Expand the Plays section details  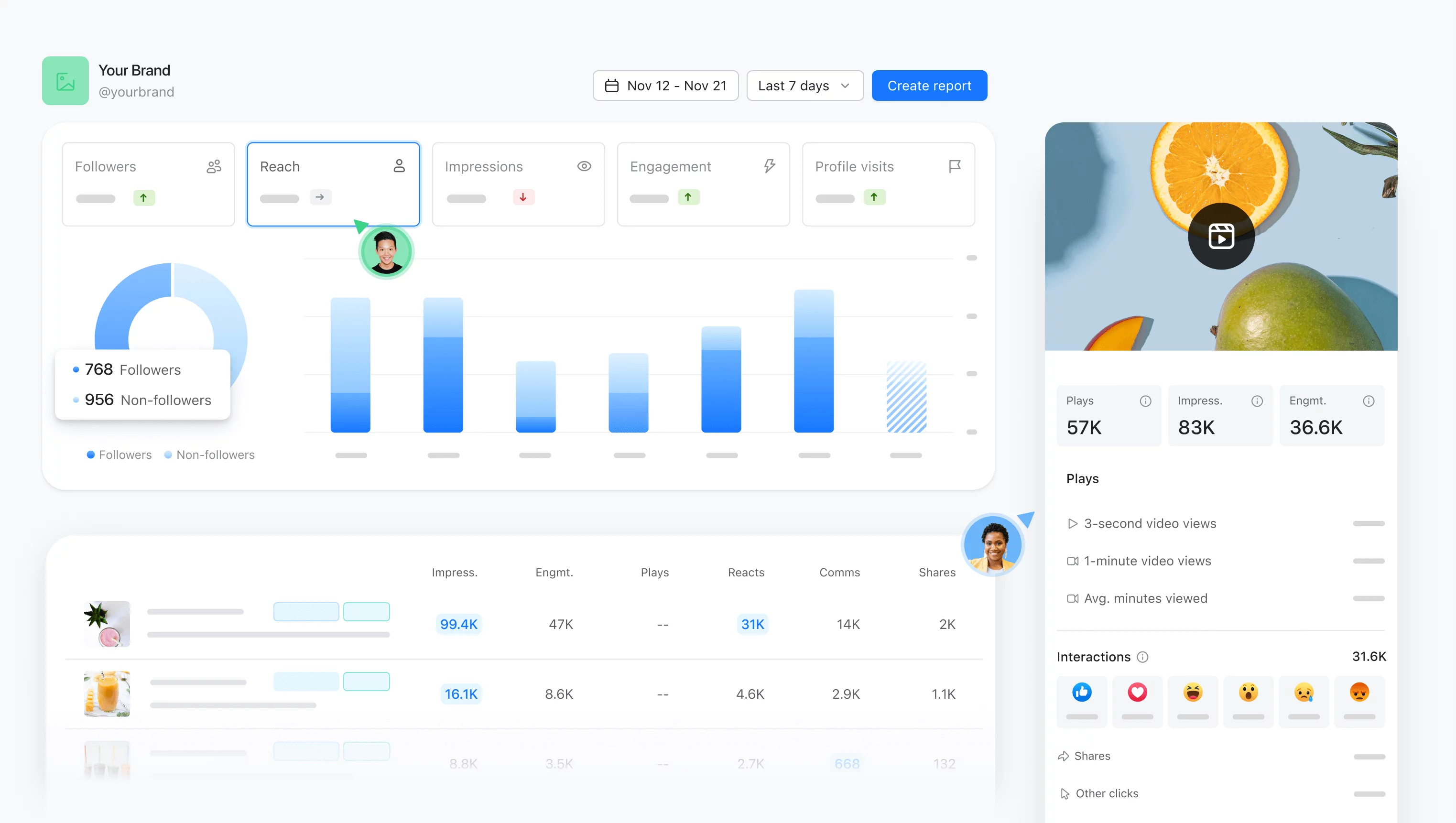point(1083,478)
